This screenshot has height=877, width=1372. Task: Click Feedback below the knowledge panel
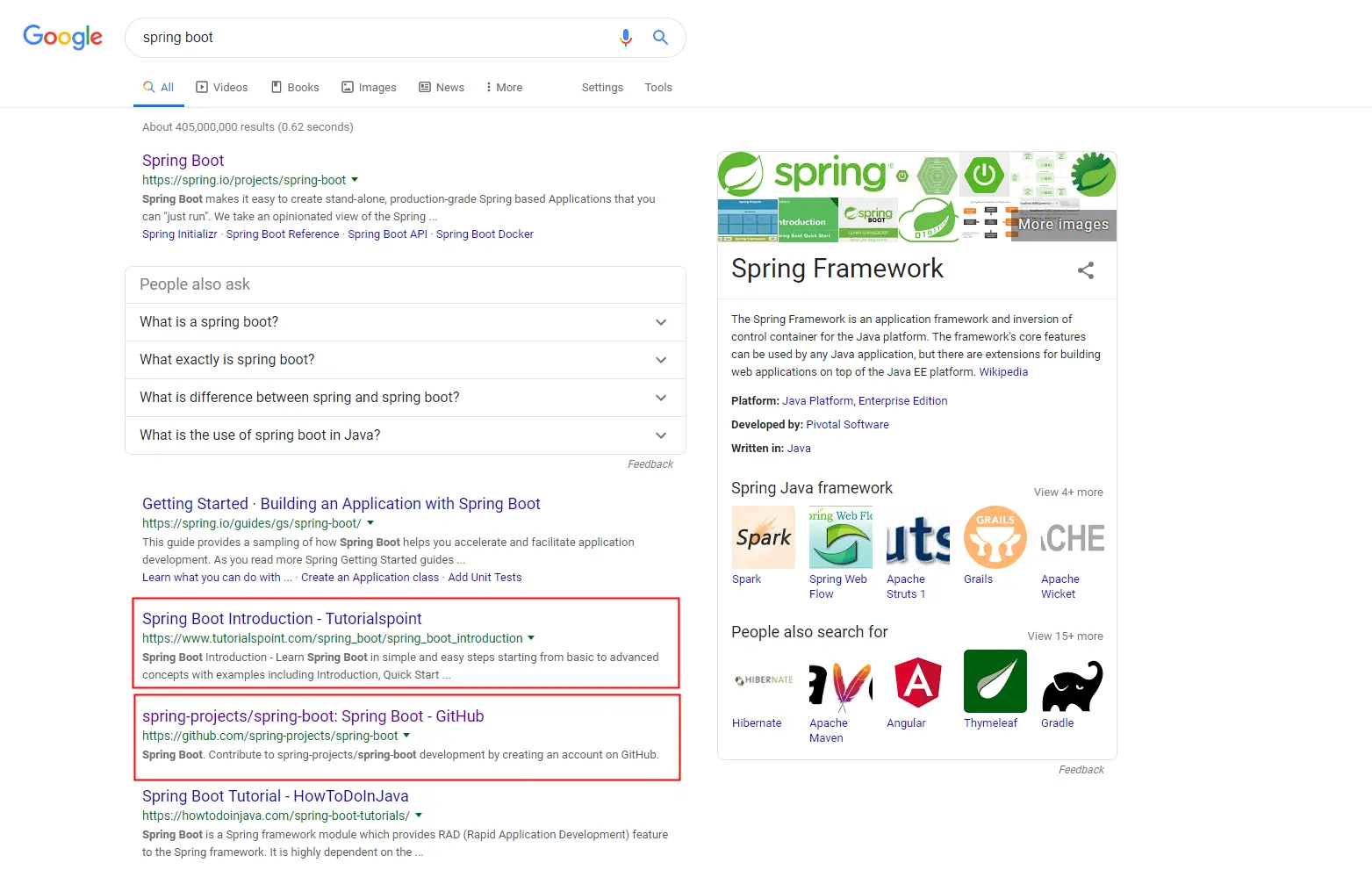tap(1081, 770)
